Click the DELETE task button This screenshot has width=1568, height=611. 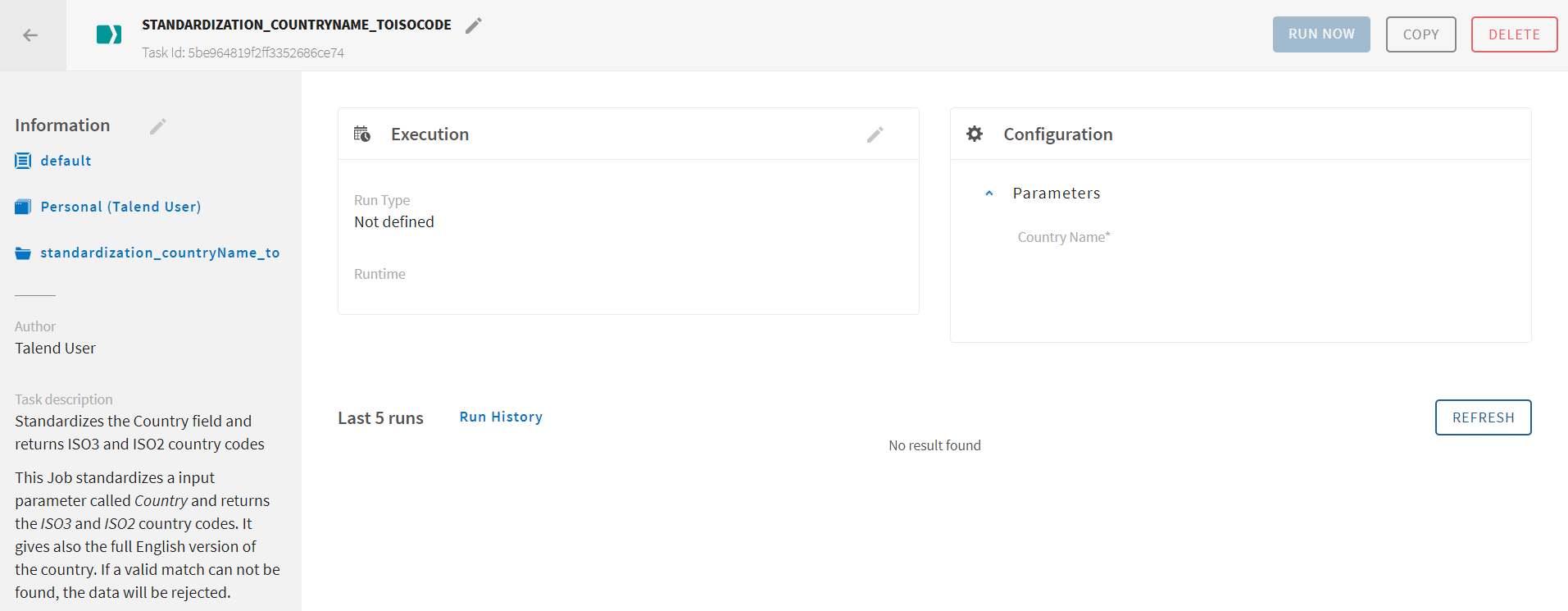tap(1514, 34)
